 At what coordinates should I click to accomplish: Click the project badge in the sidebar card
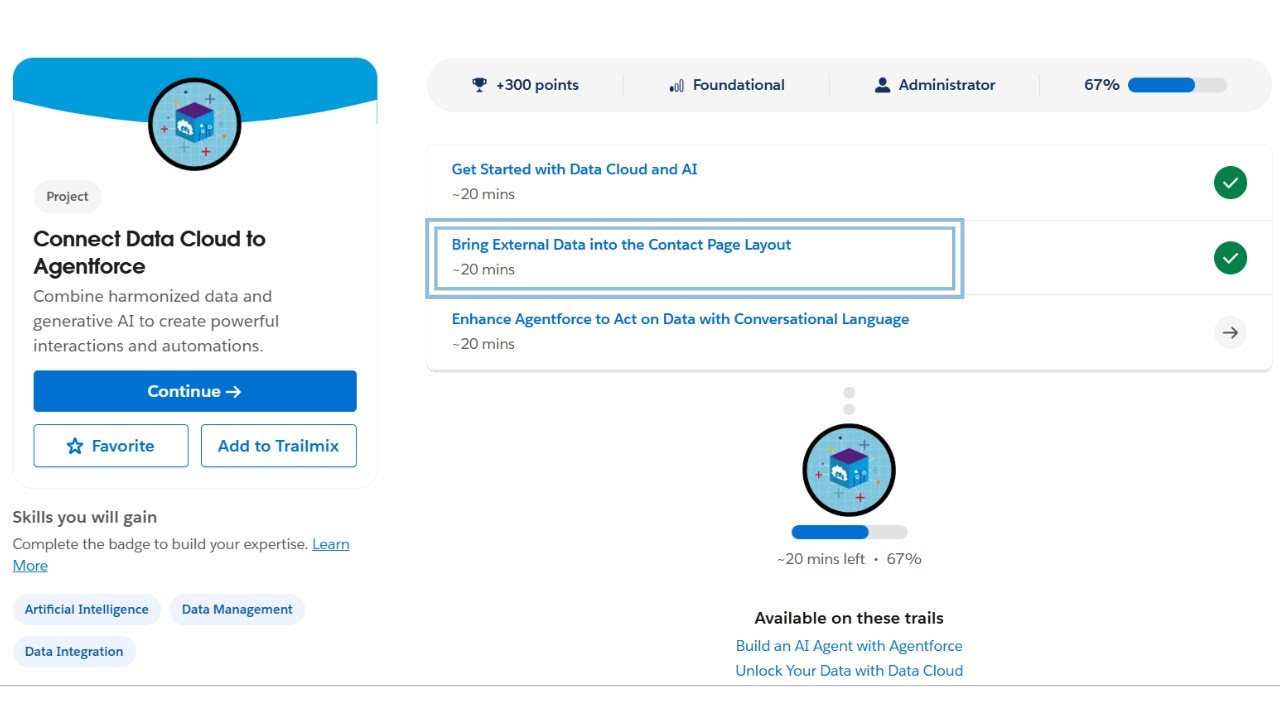pos(195,124)
